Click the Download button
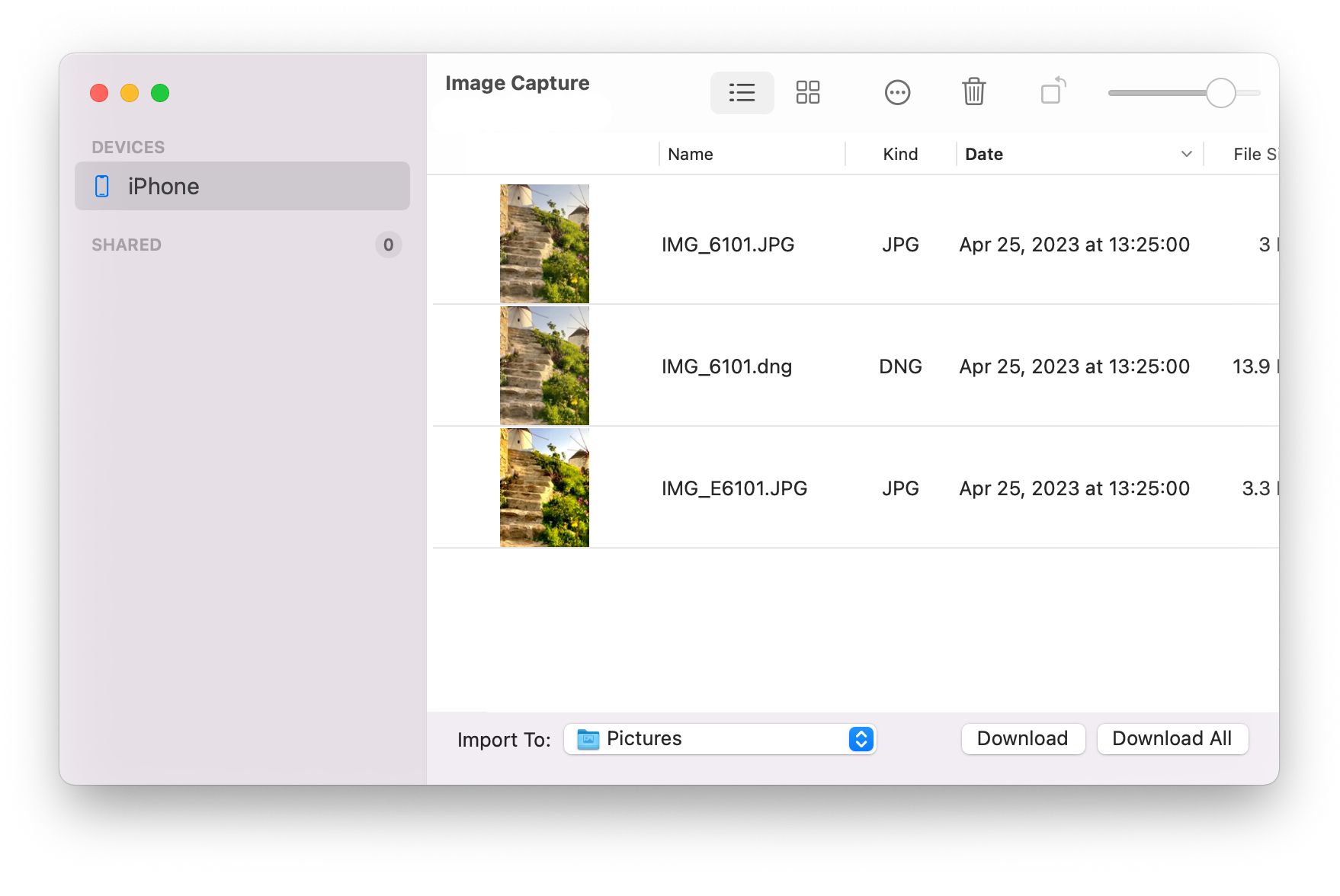This screenshot has width=1340, height=896. click(x=1023, y=738)
